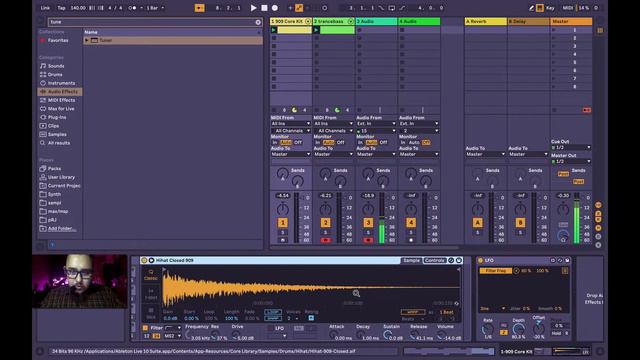Start playback with the Play button

[x=253, y=8]
